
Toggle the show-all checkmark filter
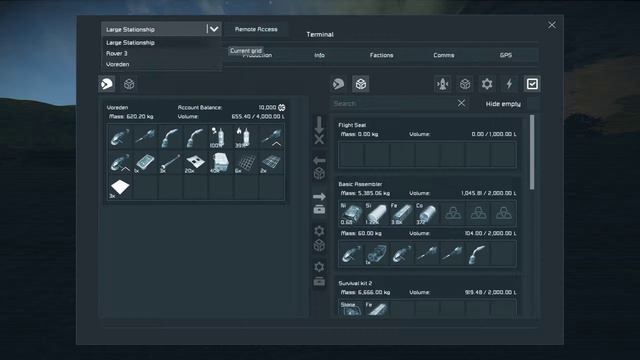pyautogui.click(x=532, y=84)
